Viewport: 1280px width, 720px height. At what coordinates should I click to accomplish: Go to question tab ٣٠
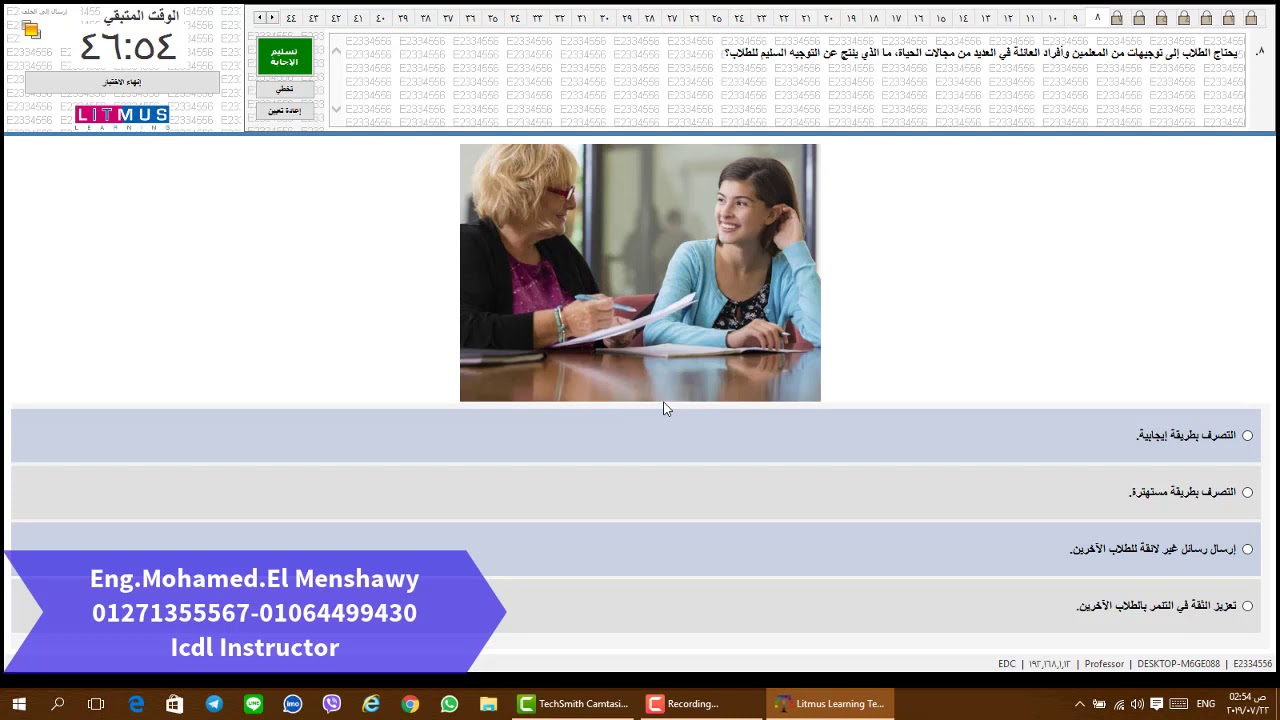point(604,18)
